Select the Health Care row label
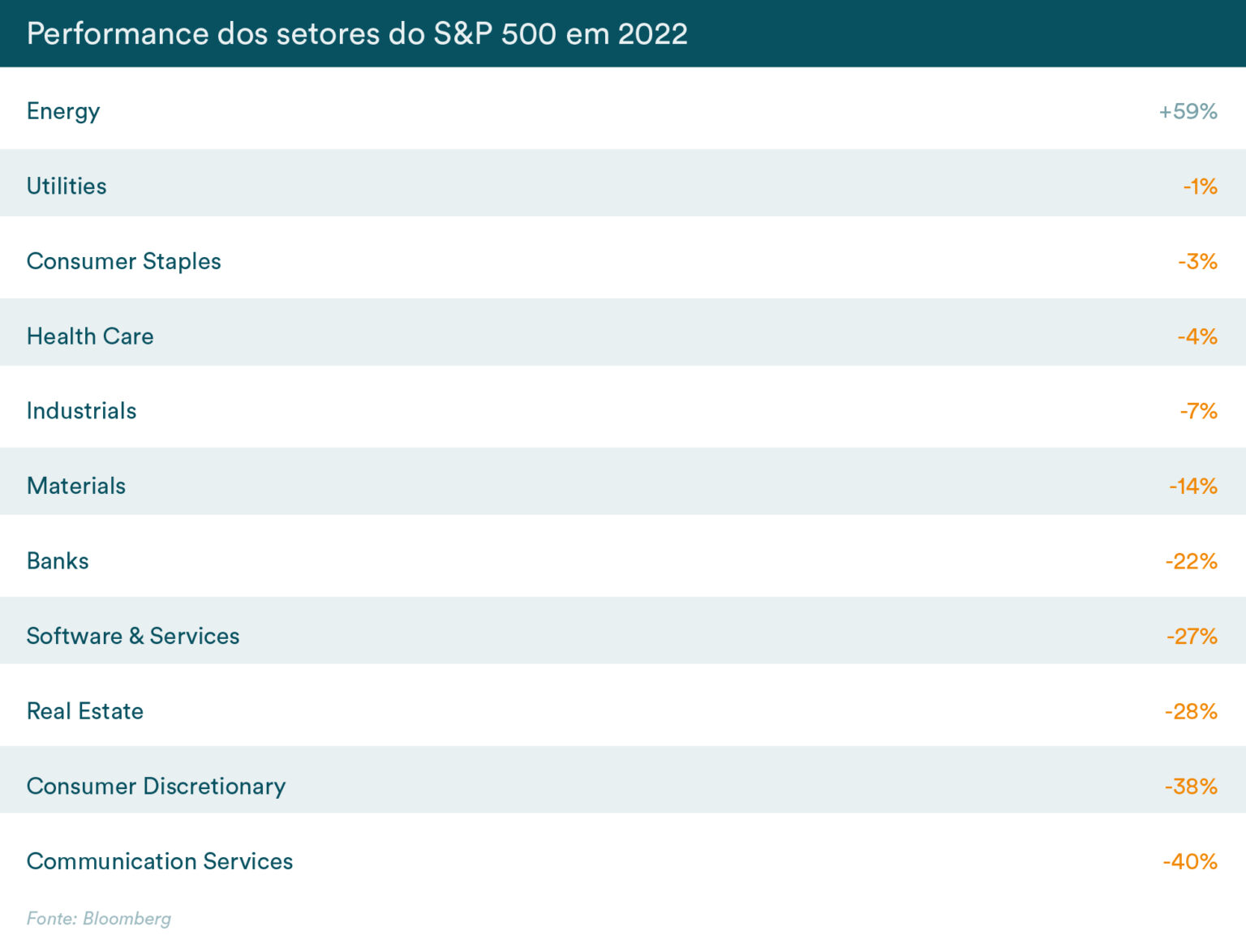Viewport: 1246px width, 952px height. pos(90,336)
